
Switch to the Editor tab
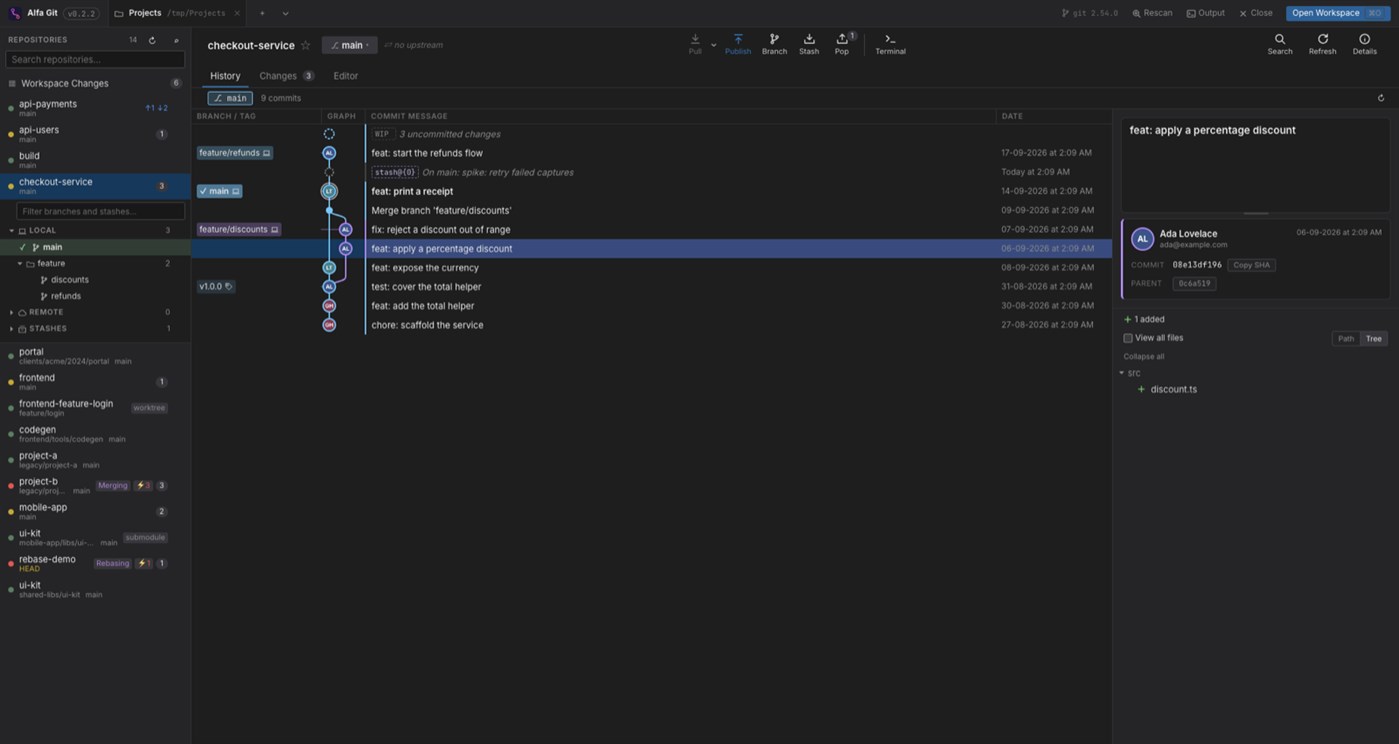pos(346,76)
